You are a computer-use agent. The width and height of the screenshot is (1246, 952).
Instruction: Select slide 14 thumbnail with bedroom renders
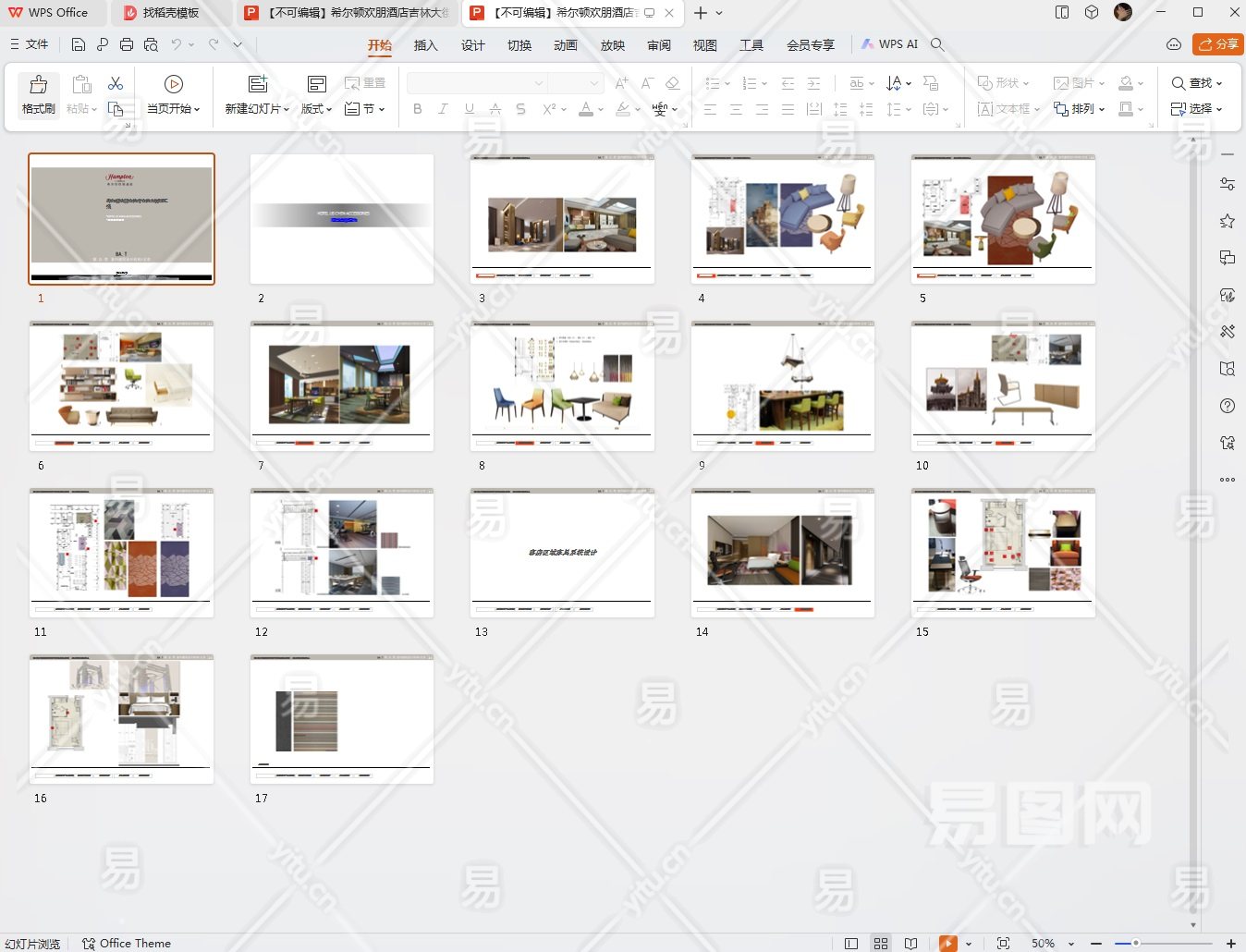click(783, 553)
